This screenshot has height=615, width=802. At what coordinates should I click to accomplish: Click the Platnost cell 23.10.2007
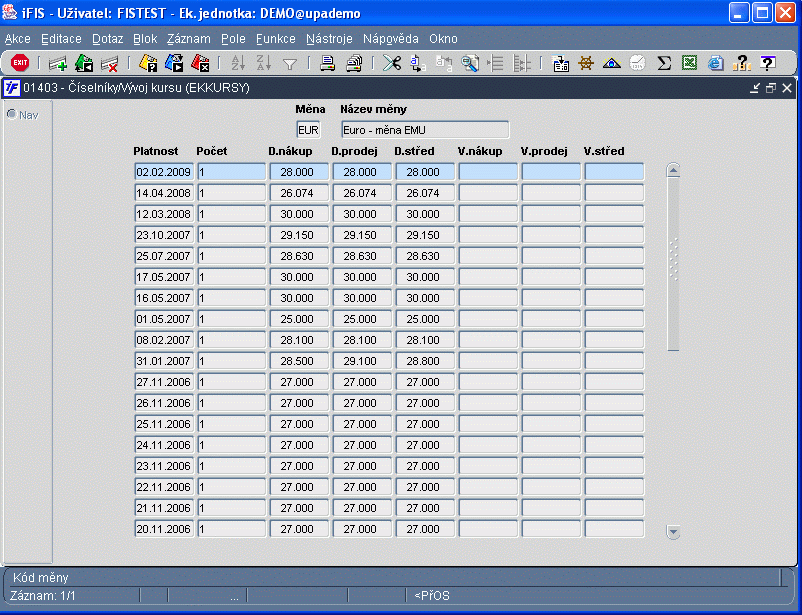(164, 235)
